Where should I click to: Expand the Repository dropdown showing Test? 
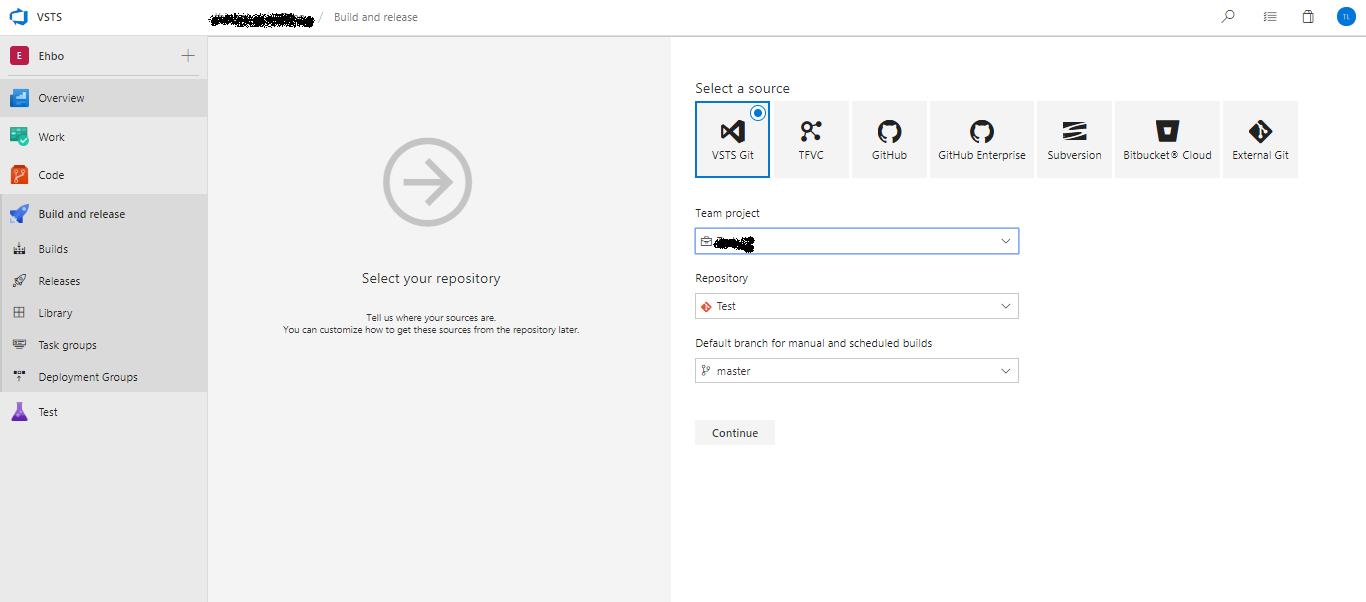857,306
